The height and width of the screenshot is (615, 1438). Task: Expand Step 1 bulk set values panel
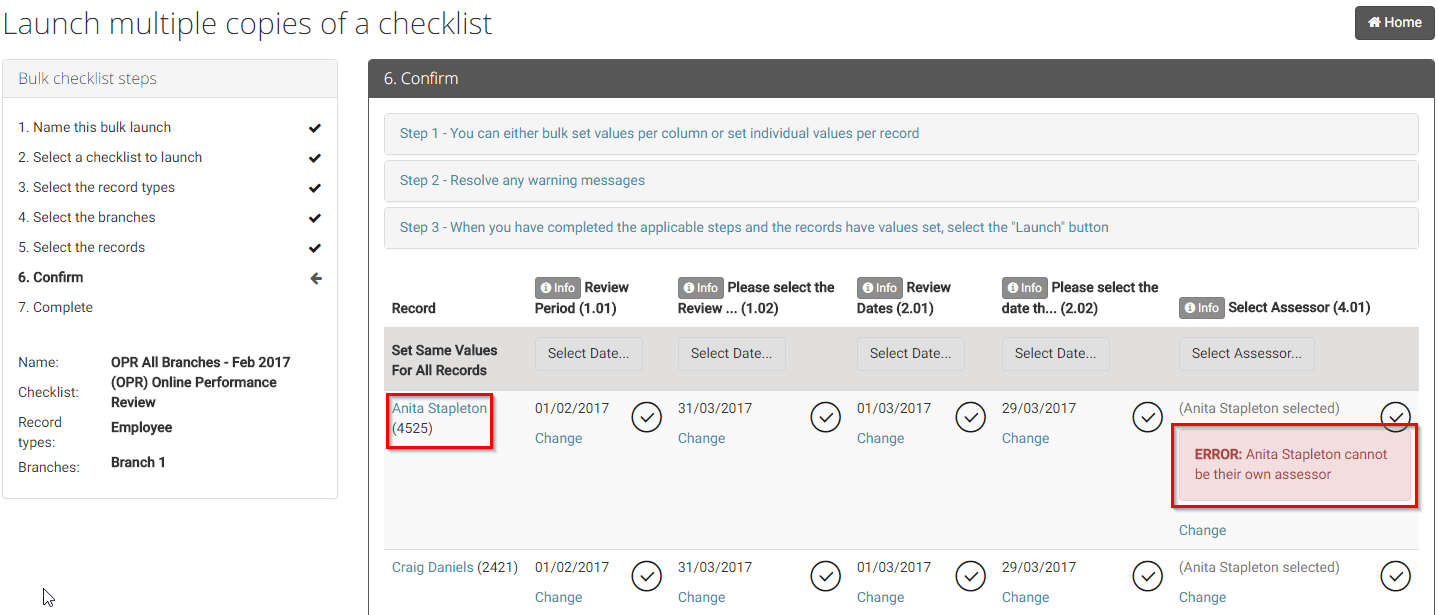(x=901, y=133)
